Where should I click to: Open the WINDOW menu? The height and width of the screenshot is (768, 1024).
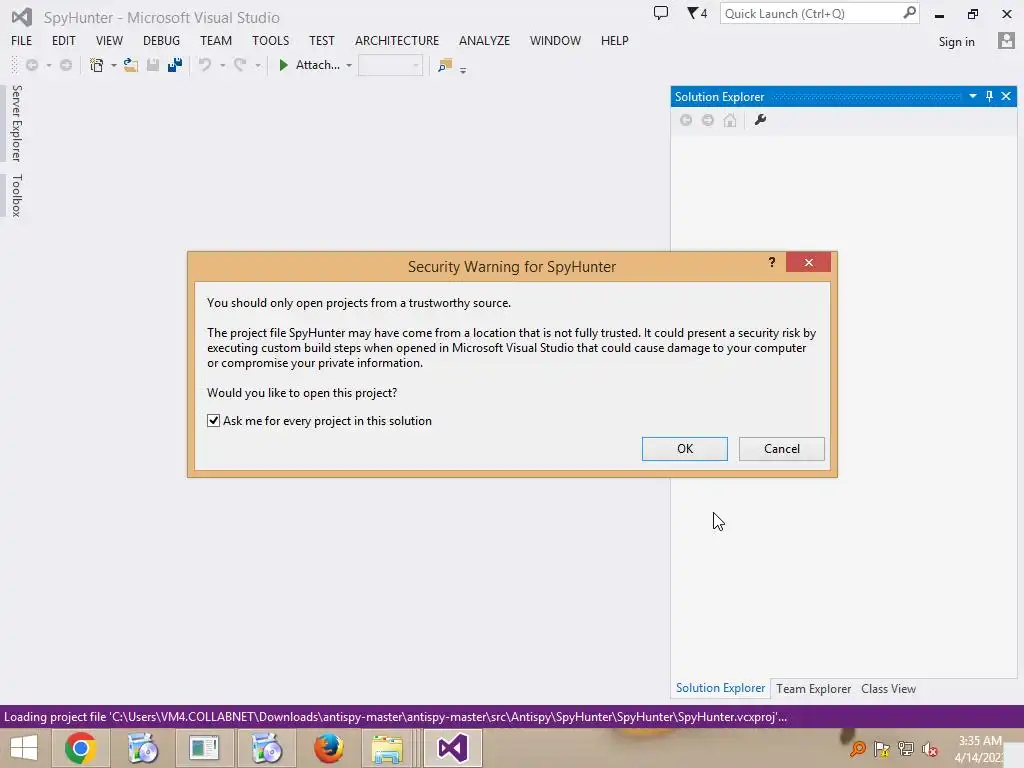click(x=555, y=40)
